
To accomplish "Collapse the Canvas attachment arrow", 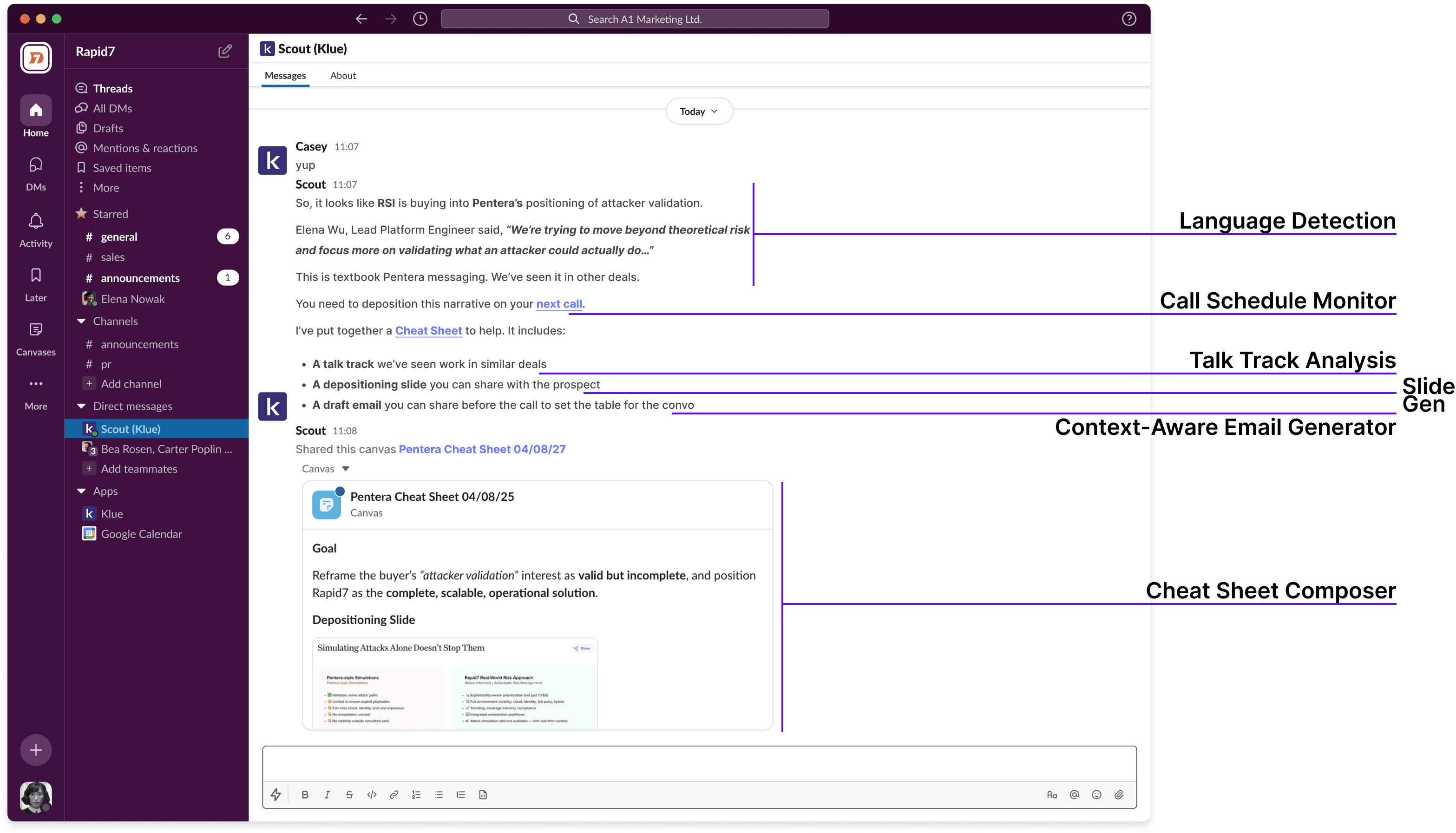I will pos(346,469).
